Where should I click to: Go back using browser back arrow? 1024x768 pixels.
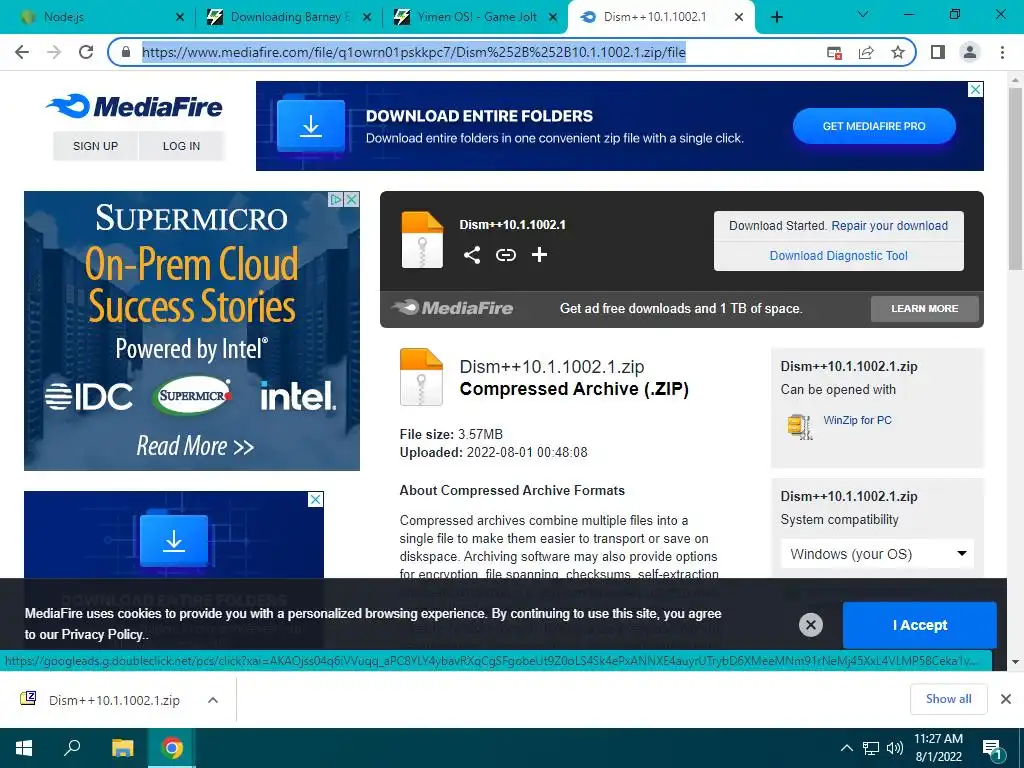click(22, 52)
